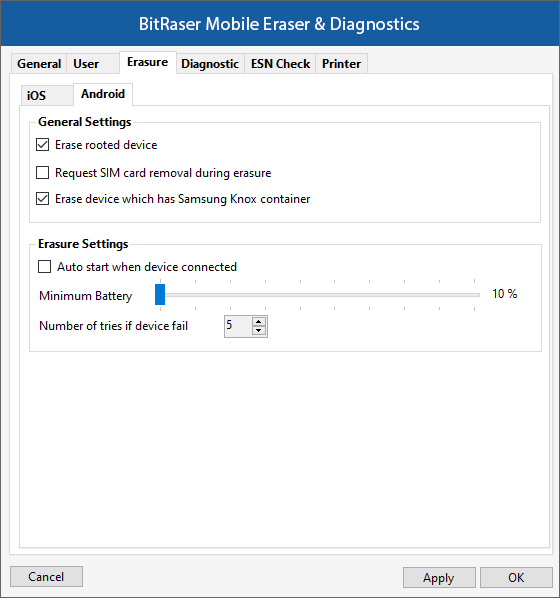Viewport: 560px width, 598px height.
Task: Go to the Diagnostic tab
Action: click(210, 64)
